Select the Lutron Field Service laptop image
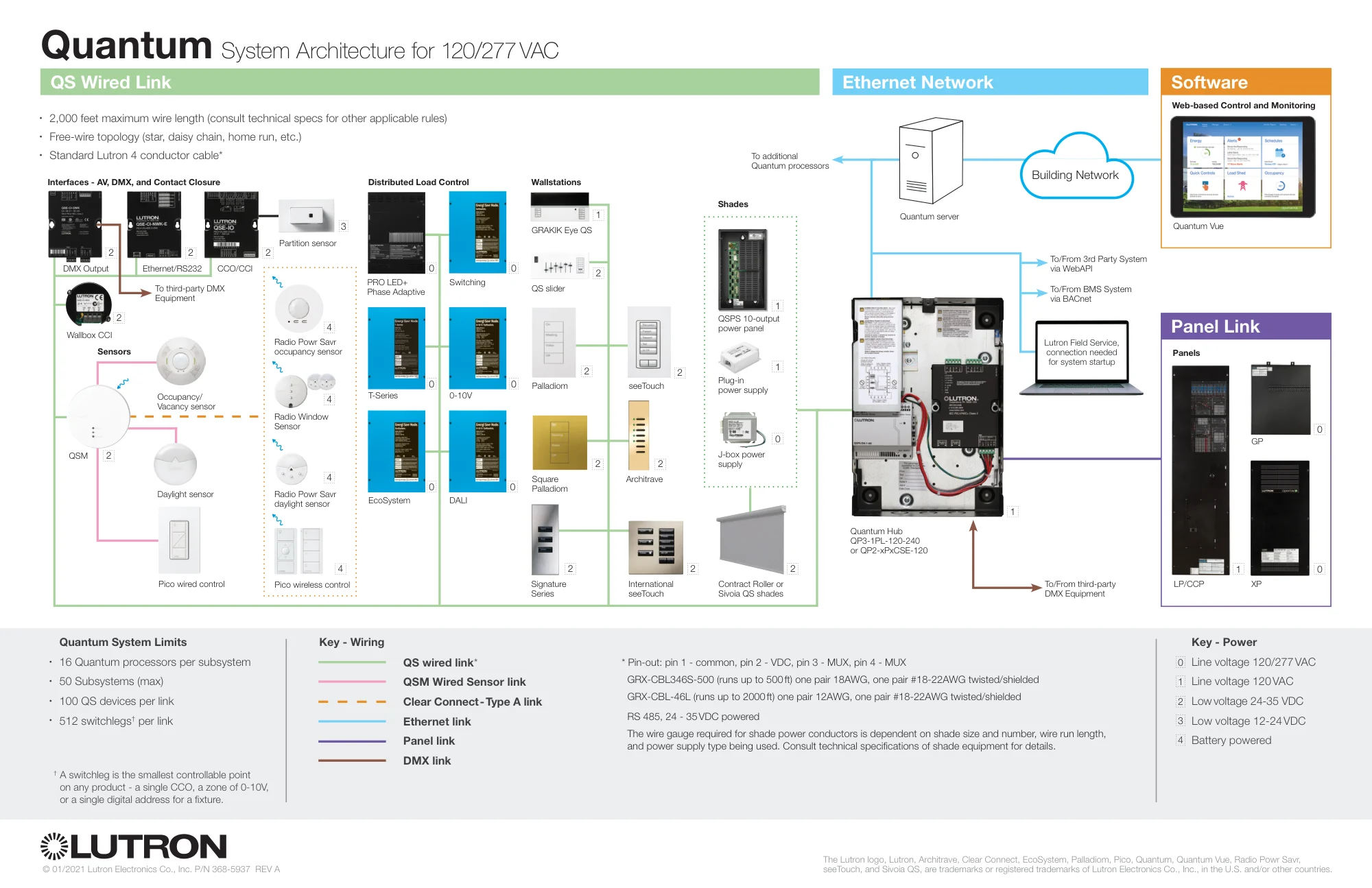 pos(1081,358)
